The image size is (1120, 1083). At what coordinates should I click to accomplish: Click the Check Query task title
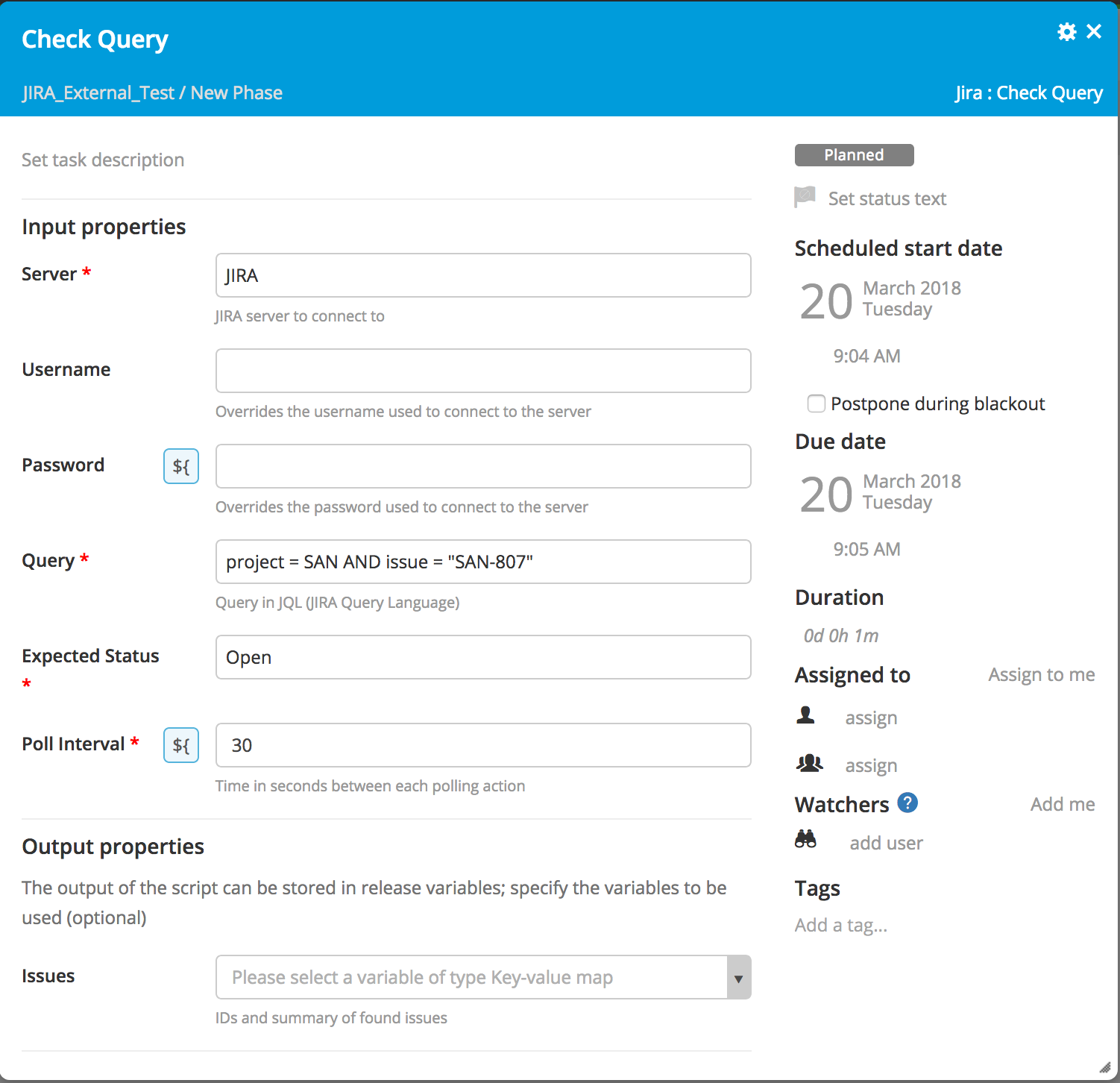95,39
